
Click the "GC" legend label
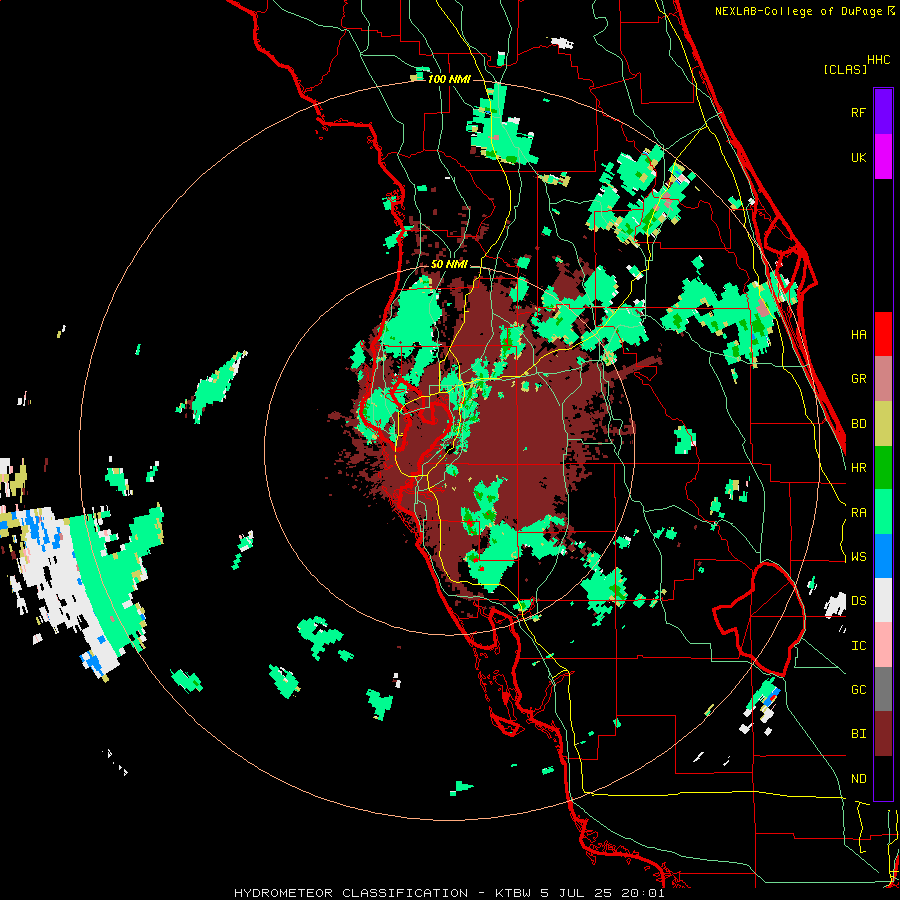858,690
